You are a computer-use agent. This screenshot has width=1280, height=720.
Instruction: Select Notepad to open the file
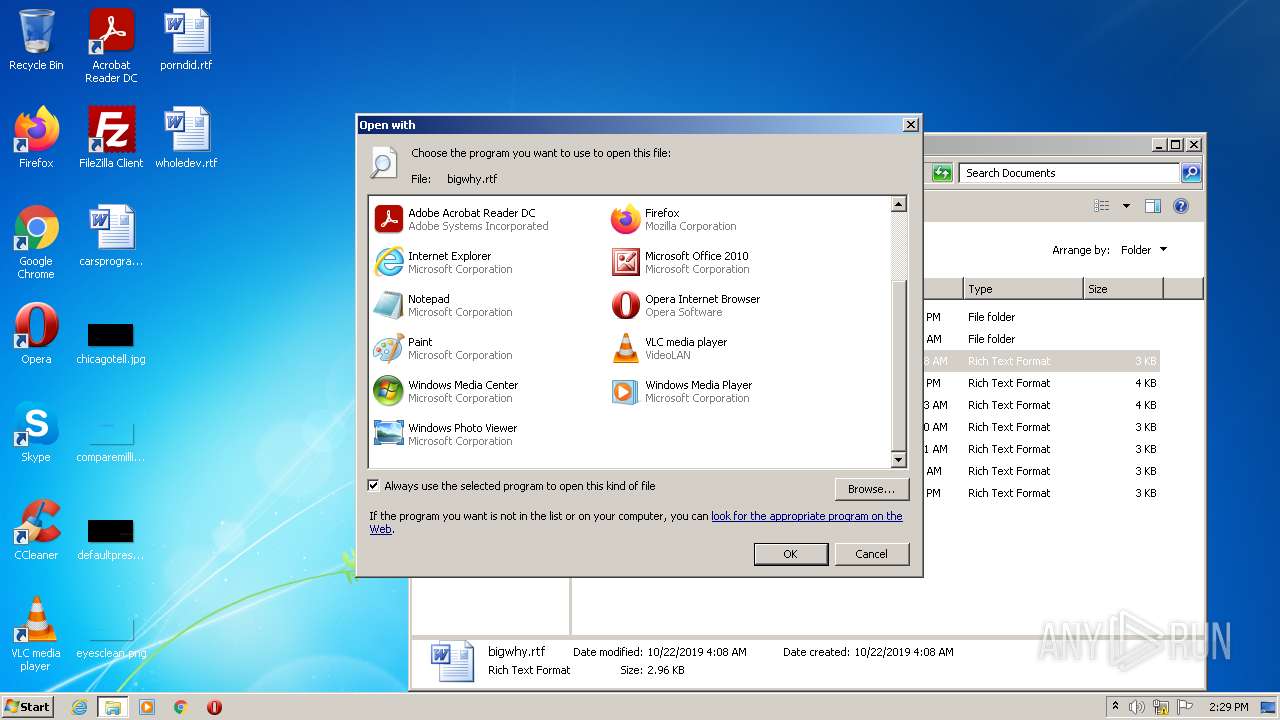443,305
